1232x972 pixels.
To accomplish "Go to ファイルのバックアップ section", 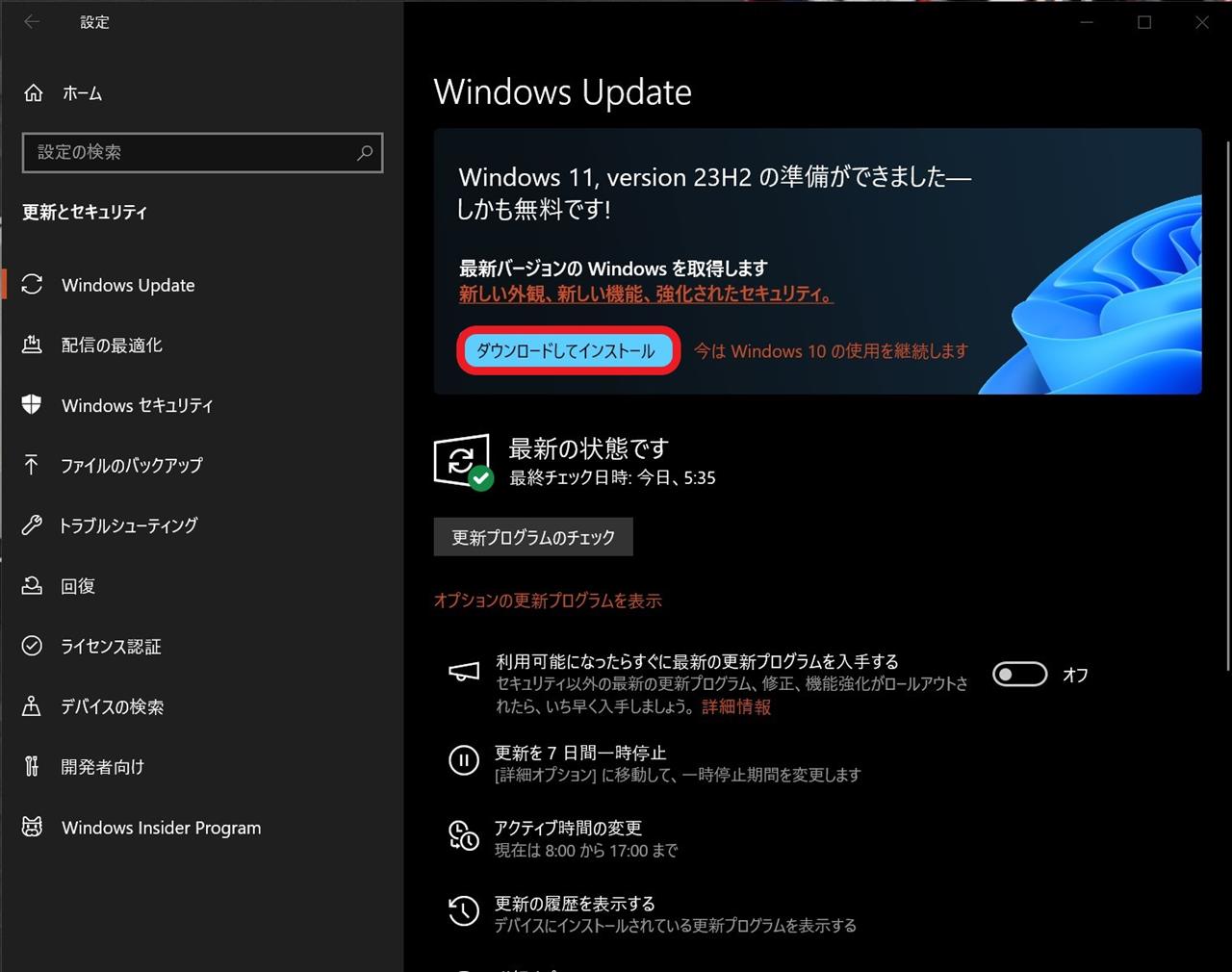I will click(x=132, y=465).
